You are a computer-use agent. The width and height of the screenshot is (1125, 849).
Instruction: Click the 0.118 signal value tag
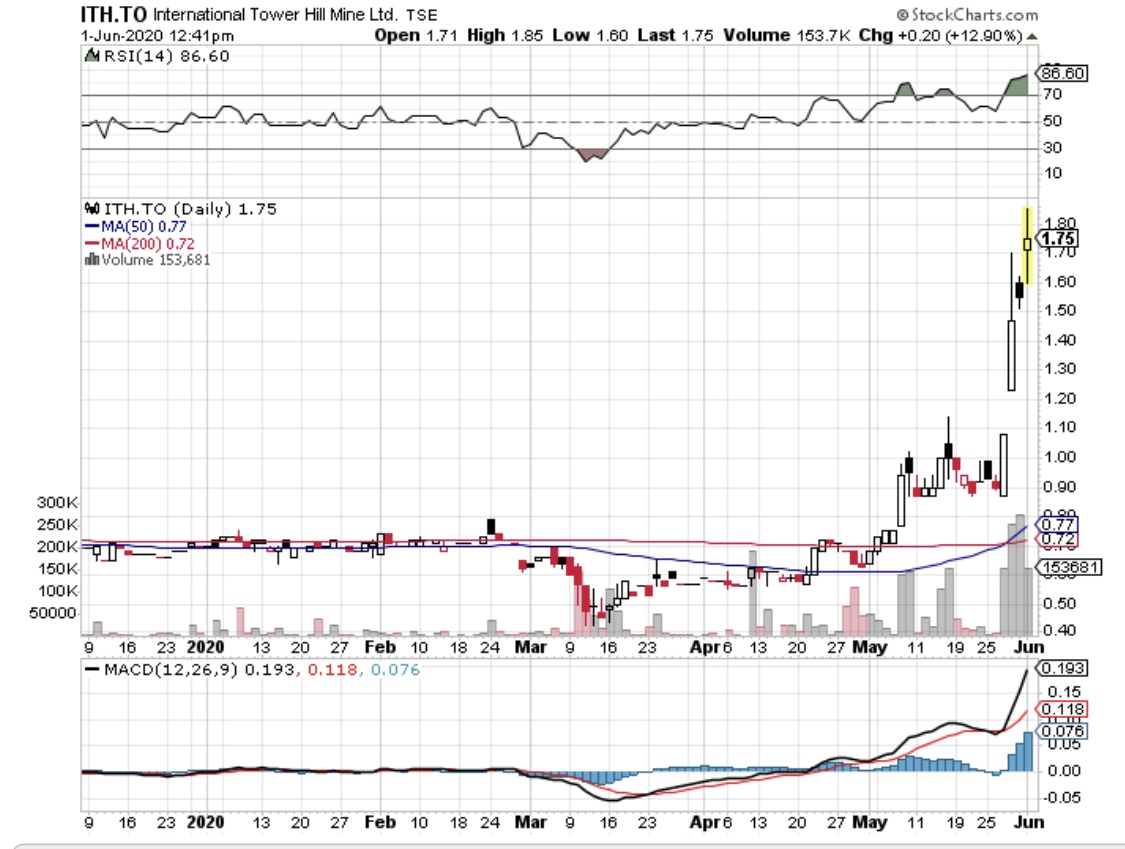pyautogui.click(x=1062, y=709)
